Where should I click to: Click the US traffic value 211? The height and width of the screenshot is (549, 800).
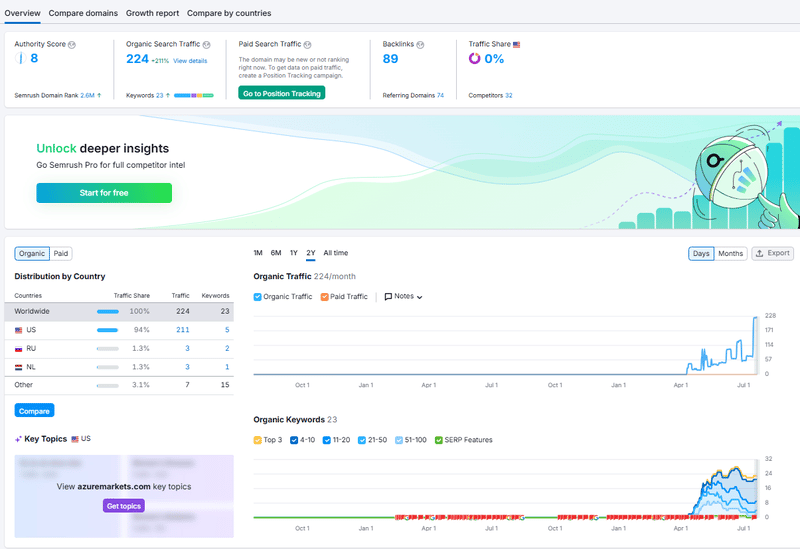point(183,330)
